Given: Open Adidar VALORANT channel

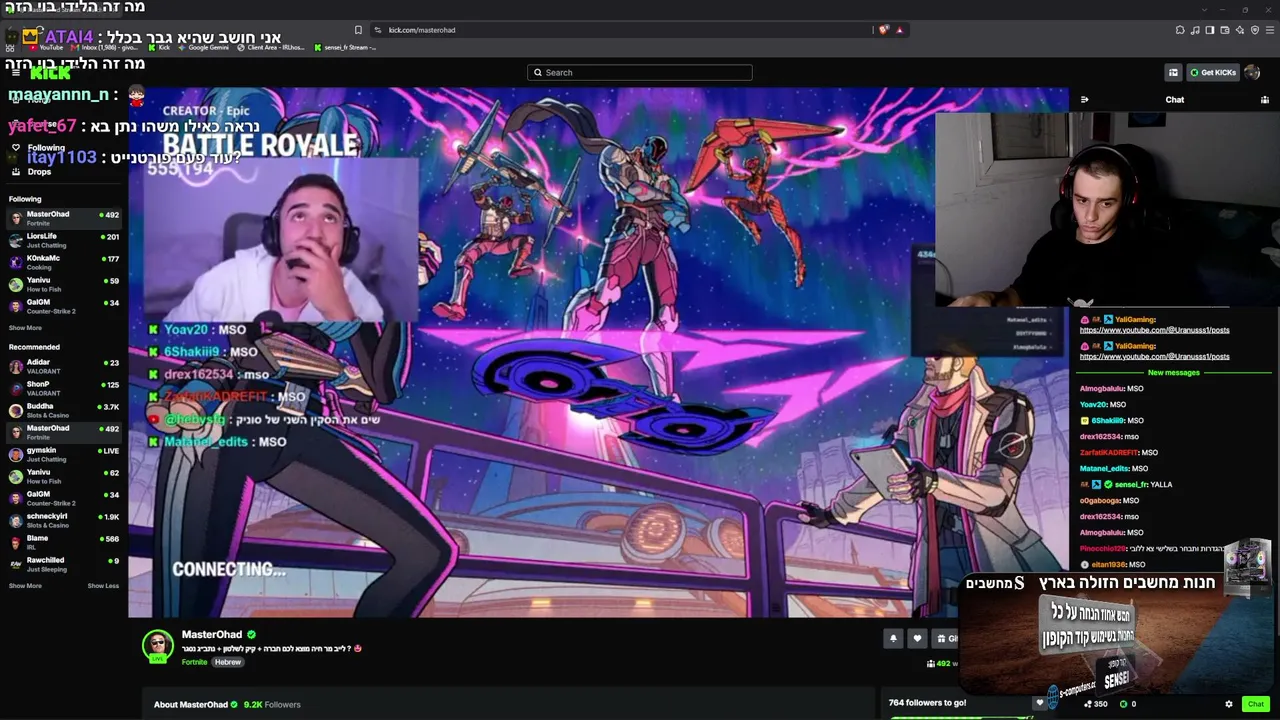Looking at the screenshot, I should point(64,366).
